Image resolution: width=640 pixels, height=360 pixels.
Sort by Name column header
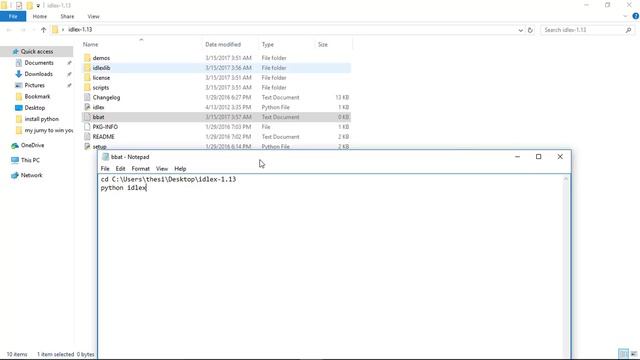coord(91,44)
